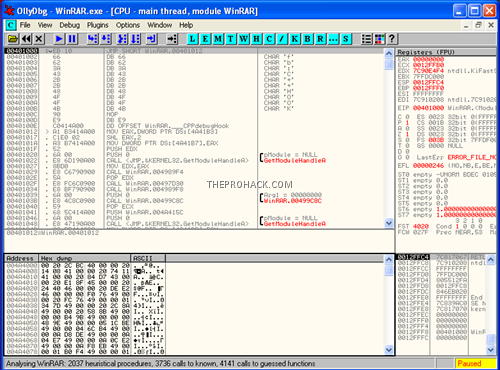Click stack pane scrollbar down arrow

click(491, 350)
